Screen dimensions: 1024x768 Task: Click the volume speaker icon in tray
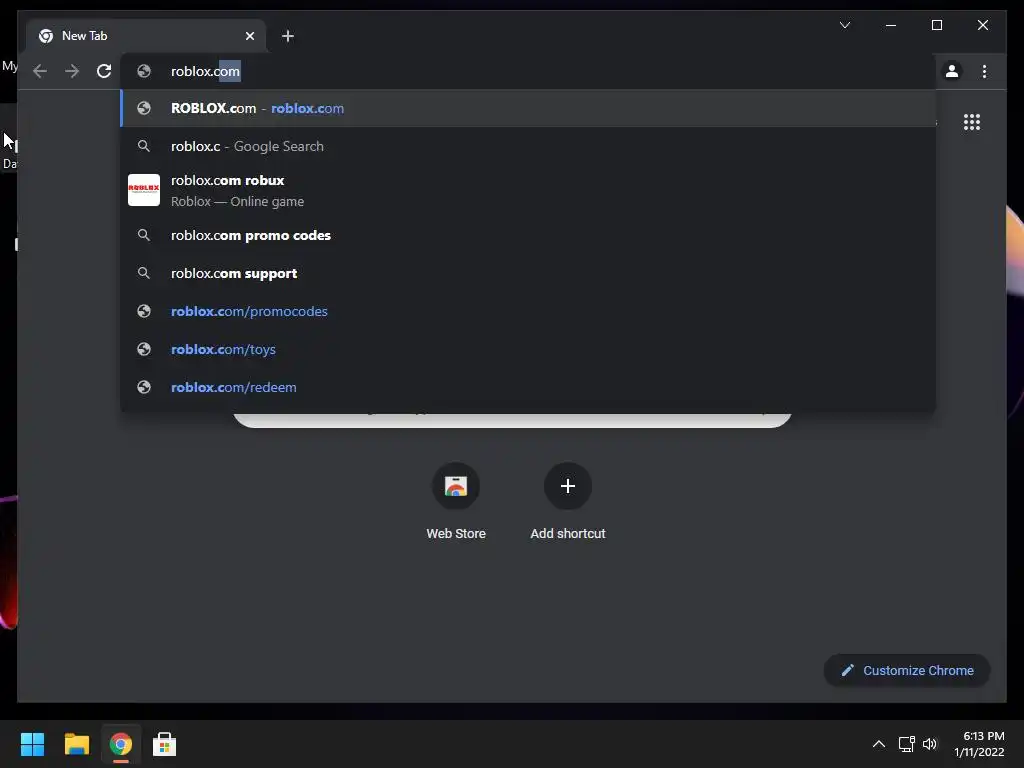tap(930, 744)
